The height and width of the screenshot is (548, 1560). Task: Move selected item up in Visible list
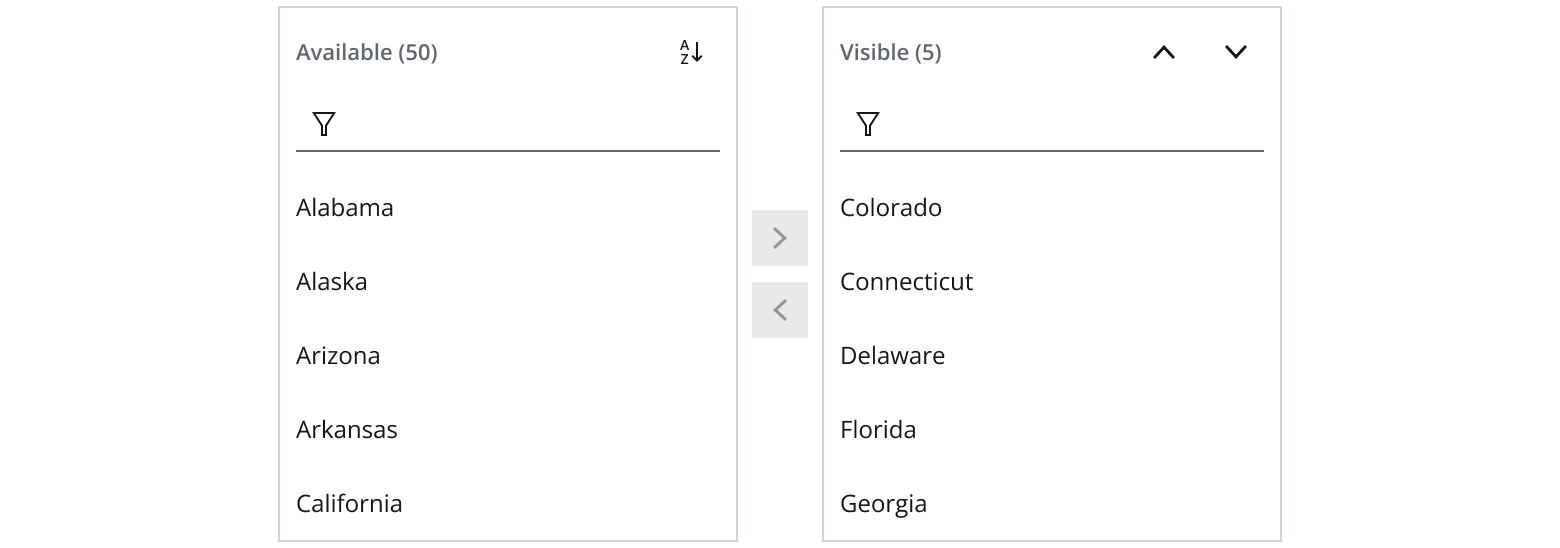point(1163,52)
